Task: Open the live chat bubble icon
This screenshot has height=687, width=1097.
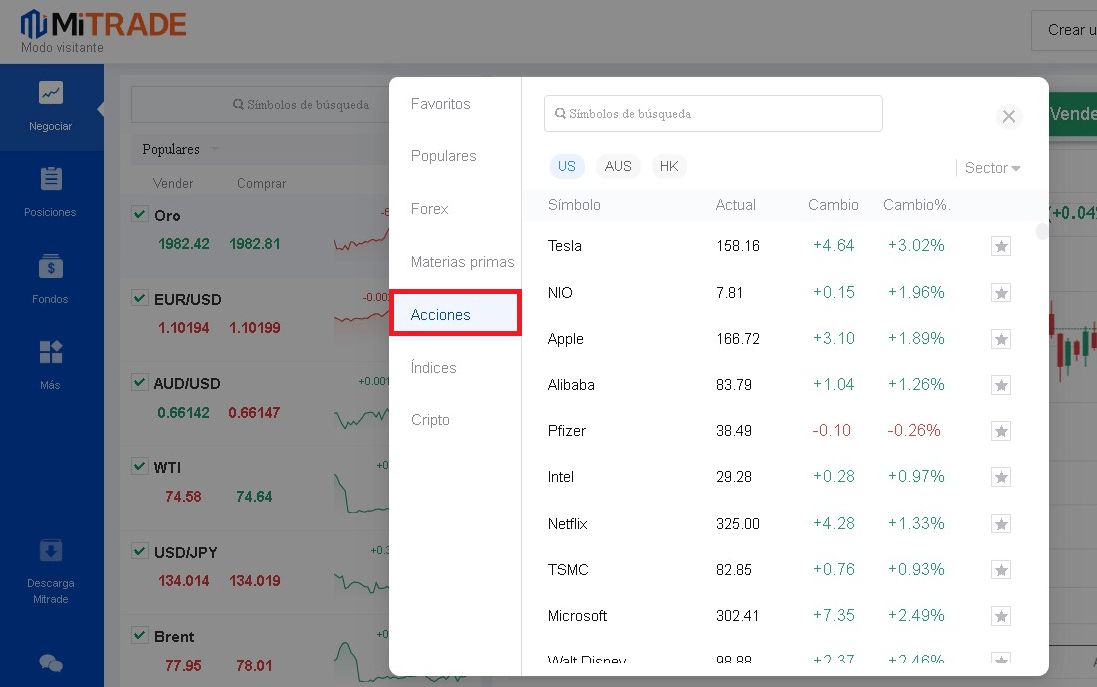Action: [51, 663]
